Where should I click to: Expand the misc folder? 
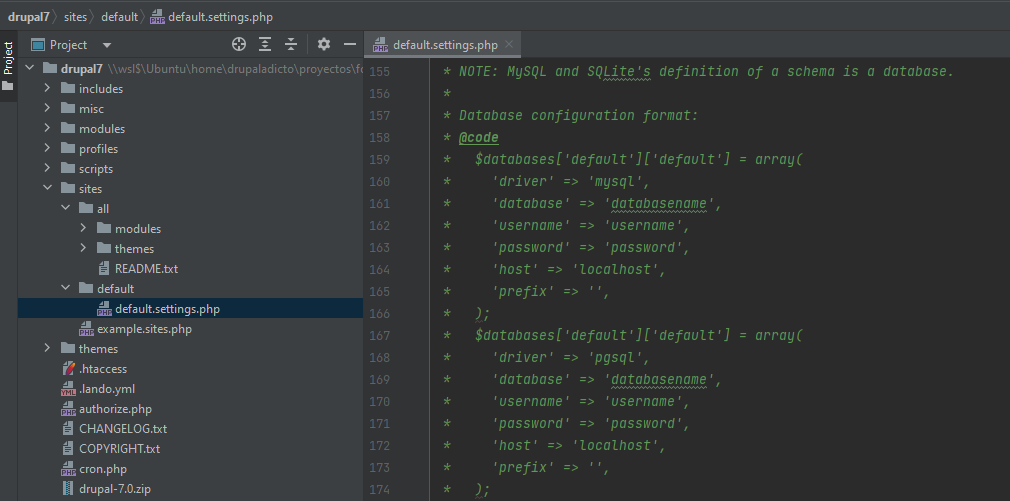coord(47,108)
